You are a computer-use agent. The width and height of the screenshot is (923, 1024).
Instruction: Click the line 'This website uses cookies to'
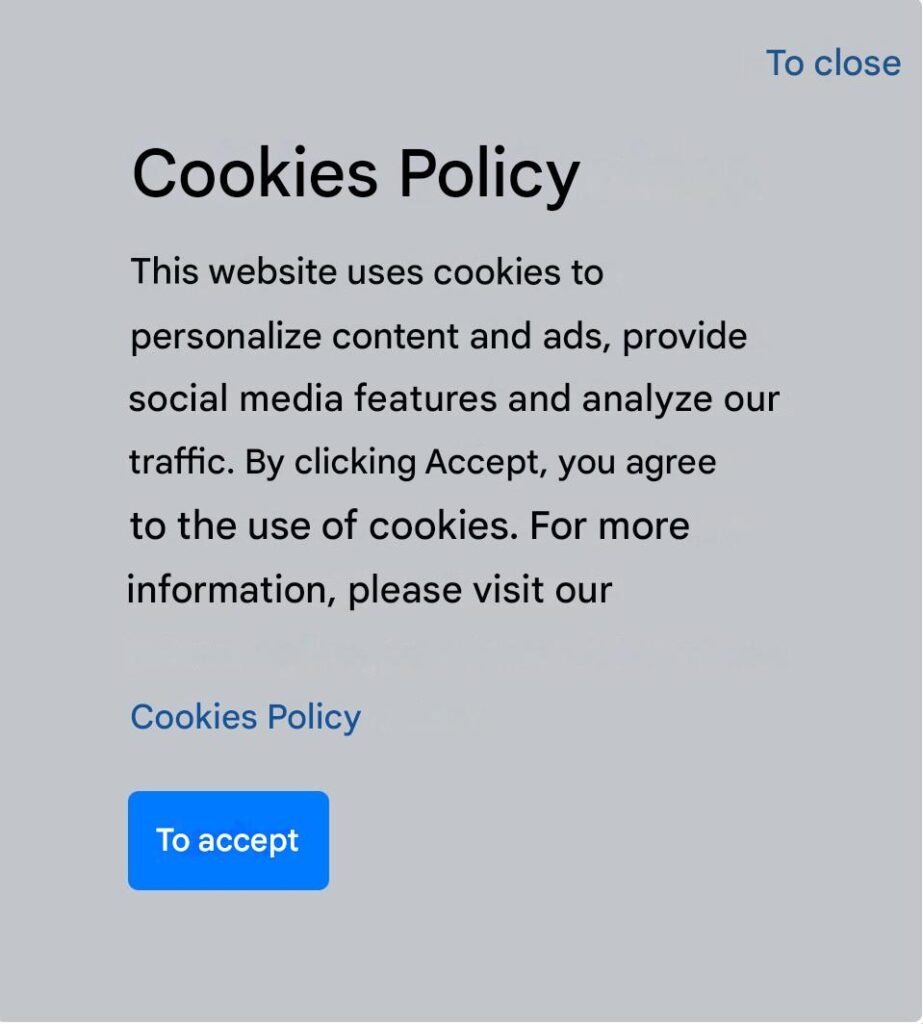pos(366,271)
